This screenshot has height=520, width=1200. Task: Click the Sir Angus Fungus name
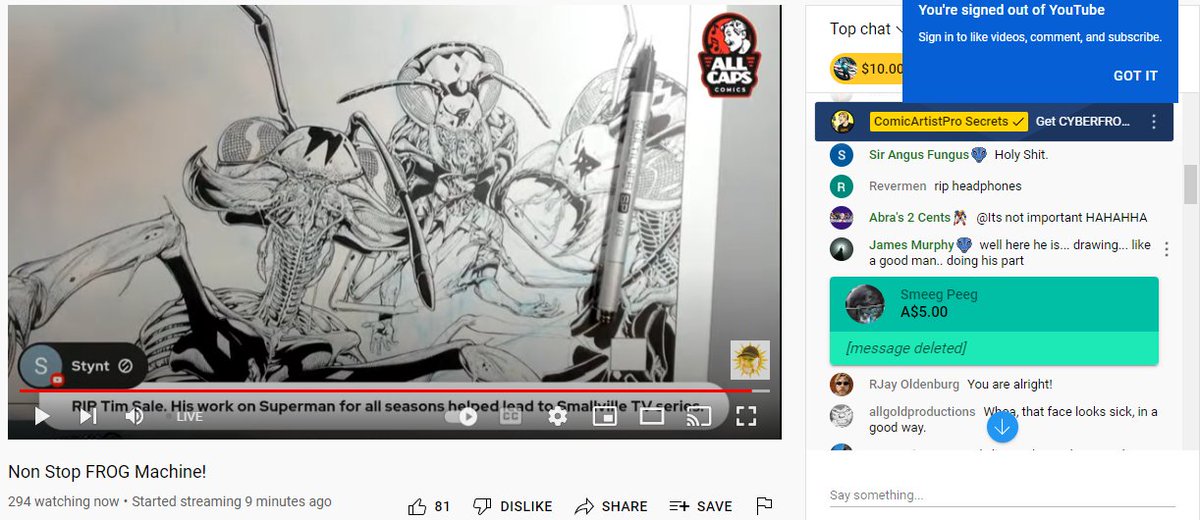coord(919,155)
